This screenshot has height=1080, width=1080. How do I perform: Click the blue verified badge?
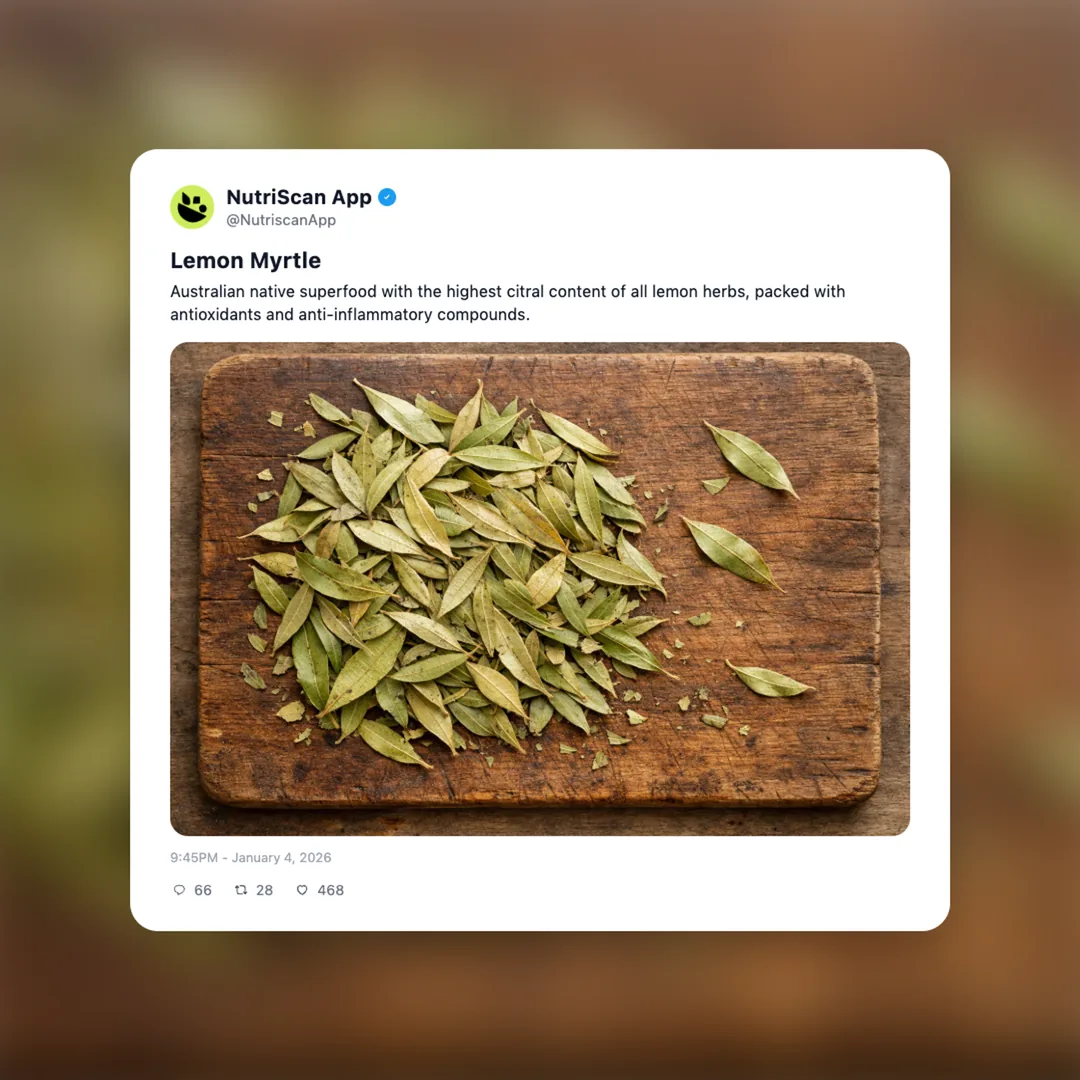click(387, 197)
